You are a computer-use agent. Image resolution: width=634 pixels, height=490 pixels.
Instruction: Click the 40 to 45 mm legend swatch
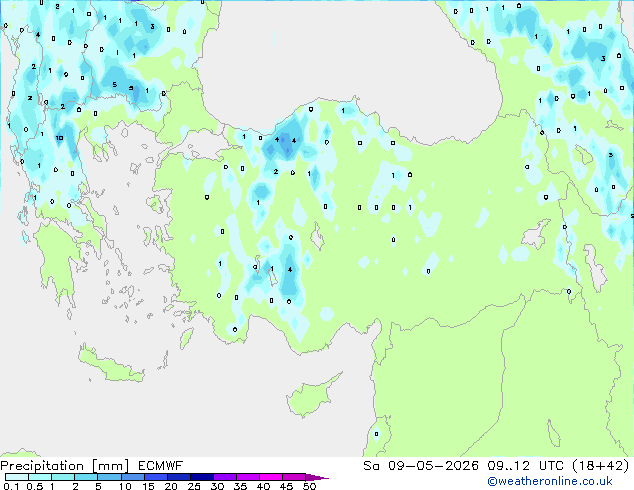(x=271, y=477)
